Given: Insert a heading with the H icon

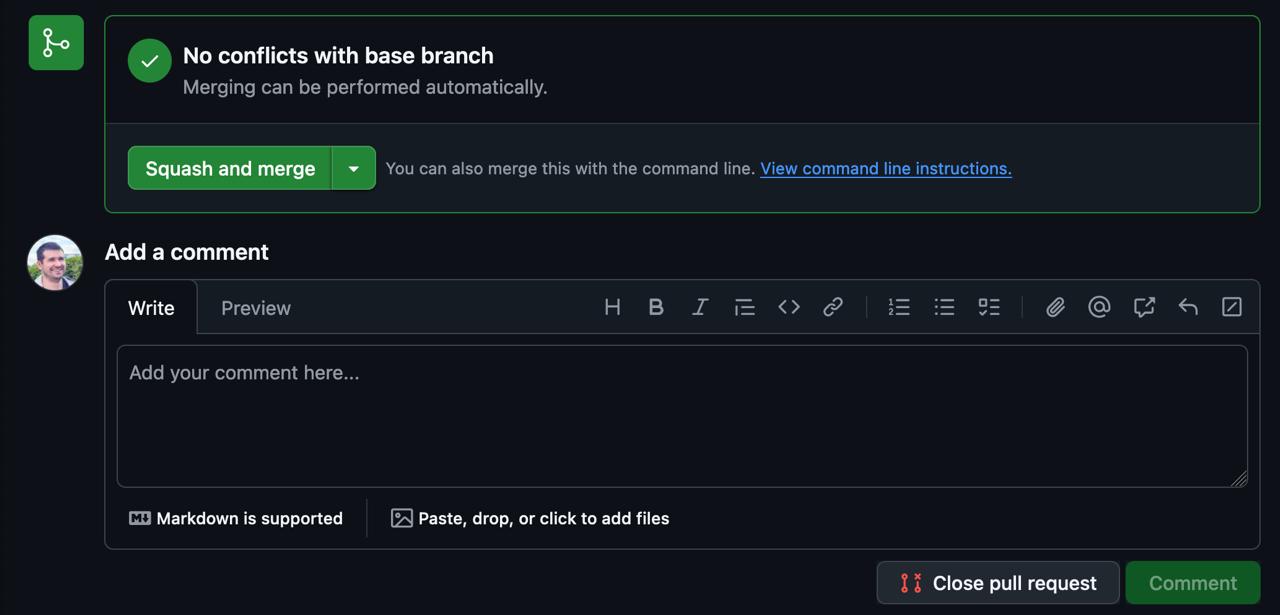Looking at the screenshot, I should pos(612,307).
